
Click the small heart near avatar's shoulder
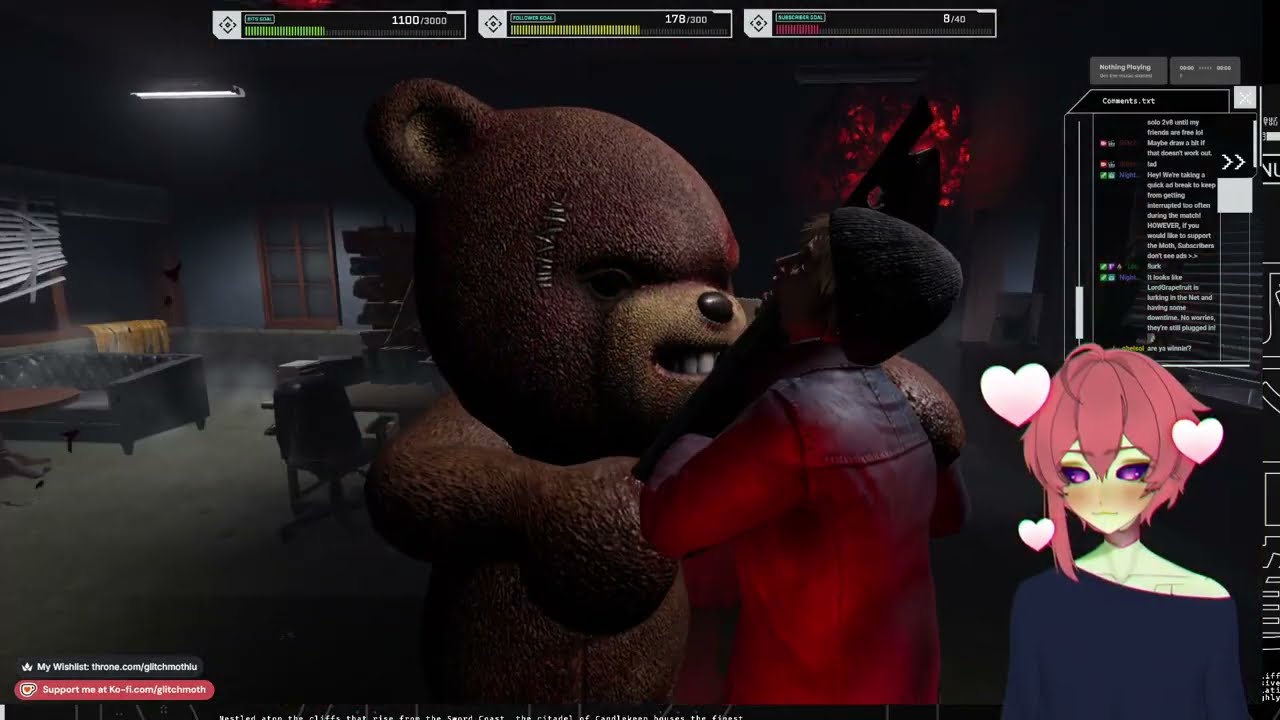1036,534
